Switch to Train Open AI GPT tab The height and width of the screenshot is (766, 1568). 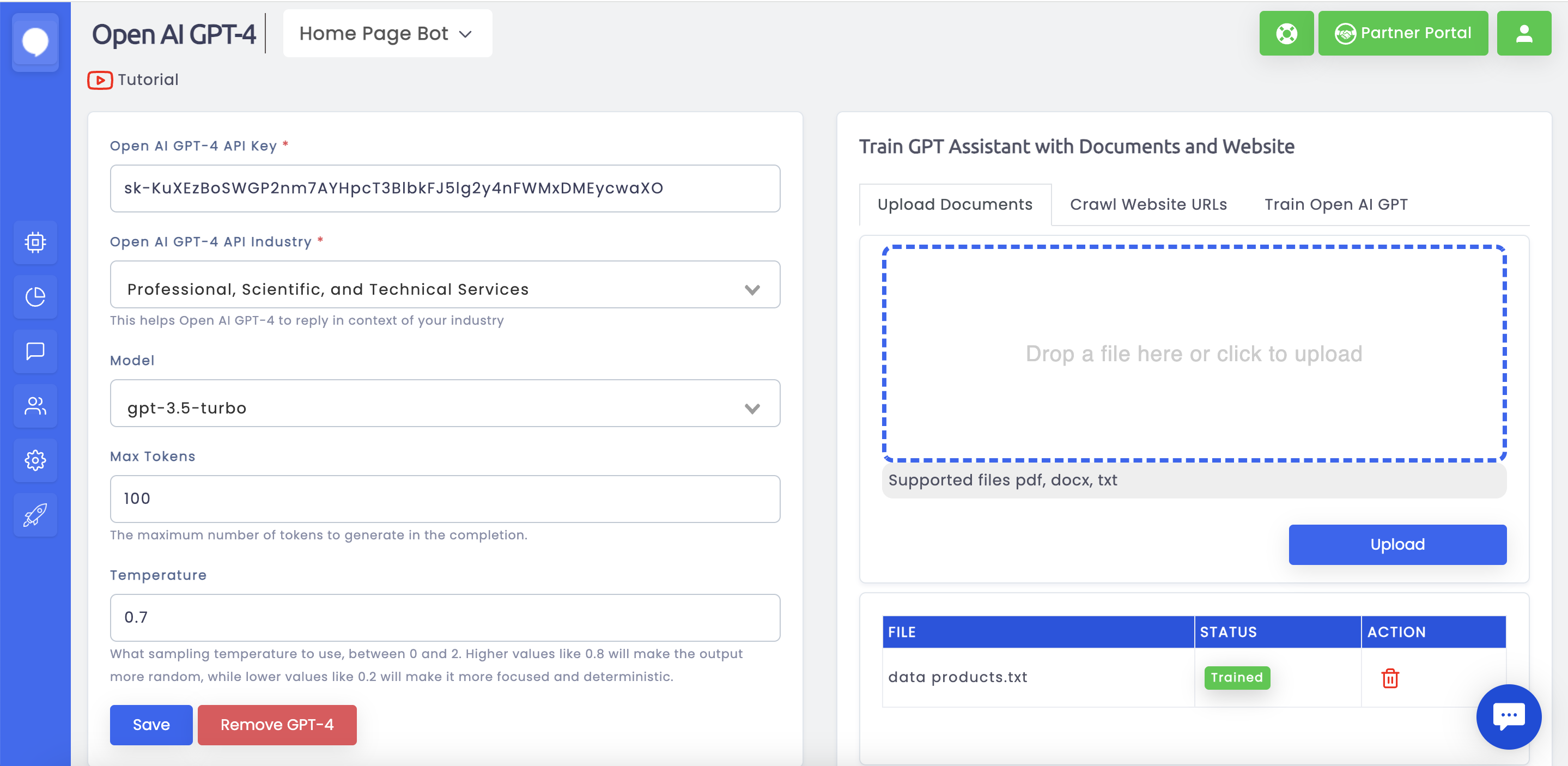[1335, 205]
